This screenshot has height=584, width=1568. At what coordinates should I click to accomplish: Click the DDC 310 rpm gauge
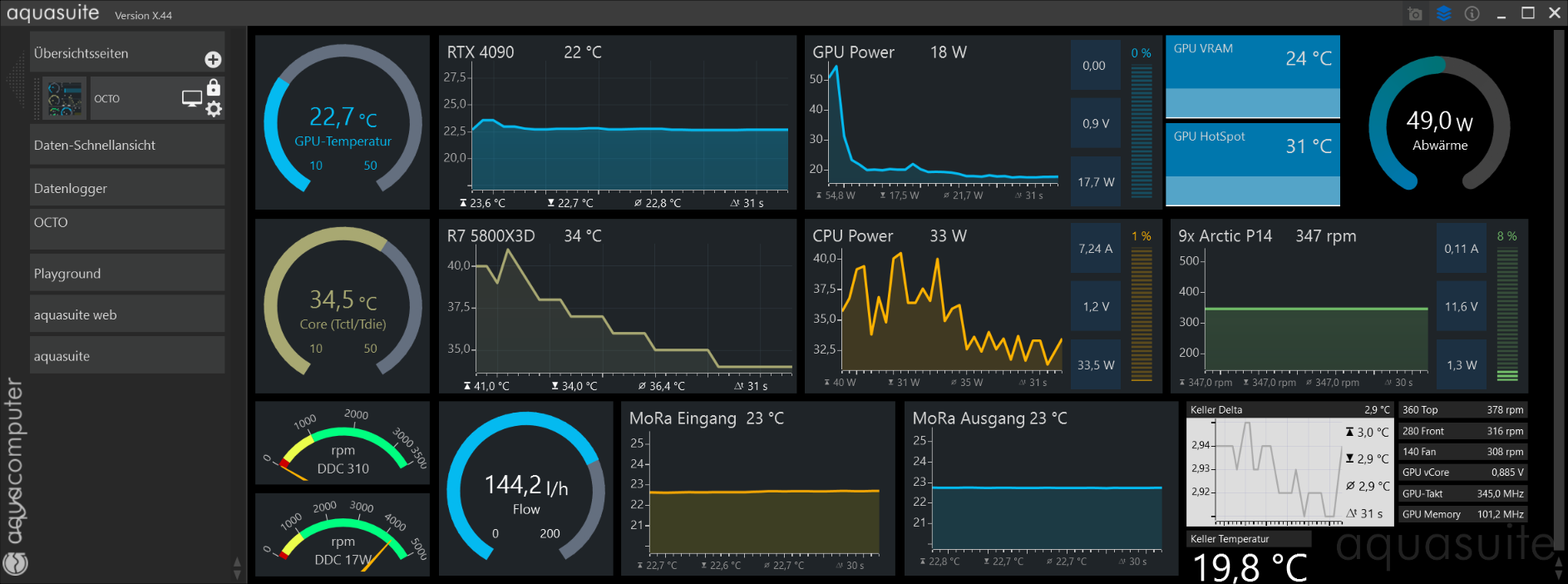coord(343,443)
